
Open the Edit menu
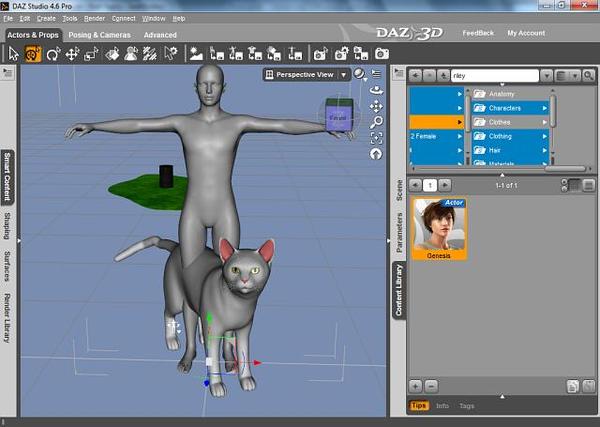pyautogui.click(x=25, y=18)
